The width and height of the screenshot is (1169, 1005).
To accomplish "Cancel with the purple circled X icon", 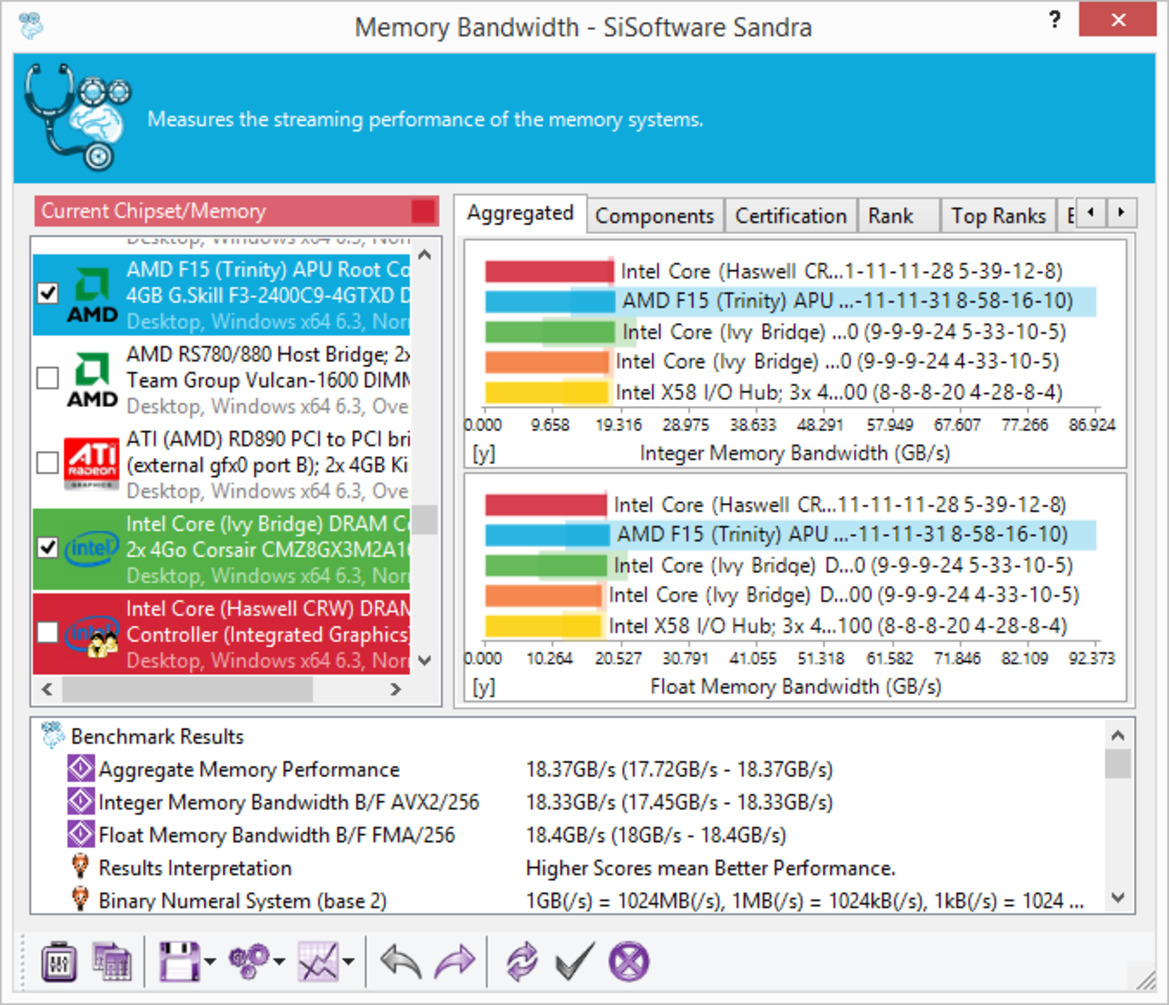I will (x=628, y=962).
